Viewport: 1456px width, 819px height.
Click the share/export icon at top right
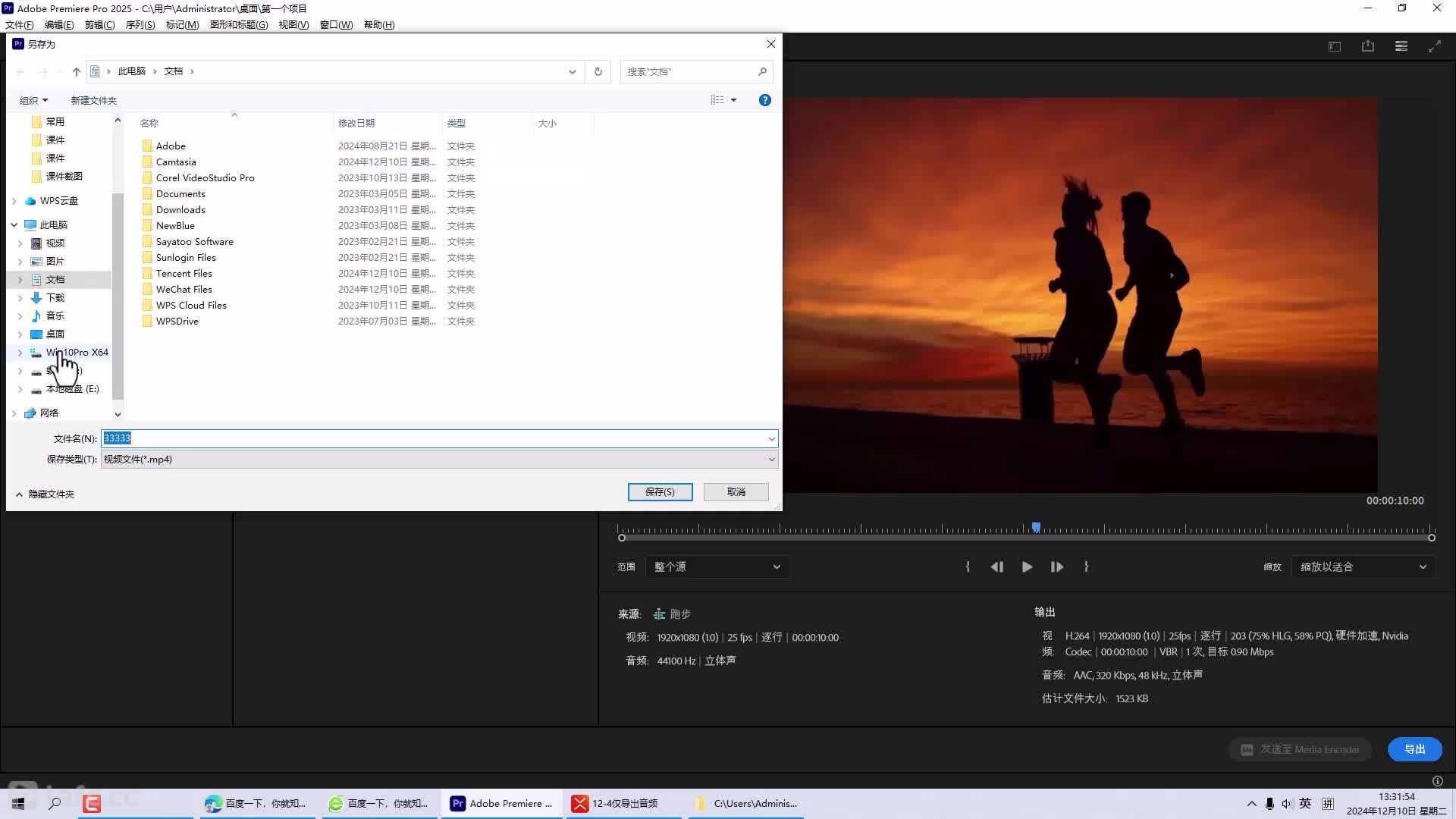coord(1367,46)
